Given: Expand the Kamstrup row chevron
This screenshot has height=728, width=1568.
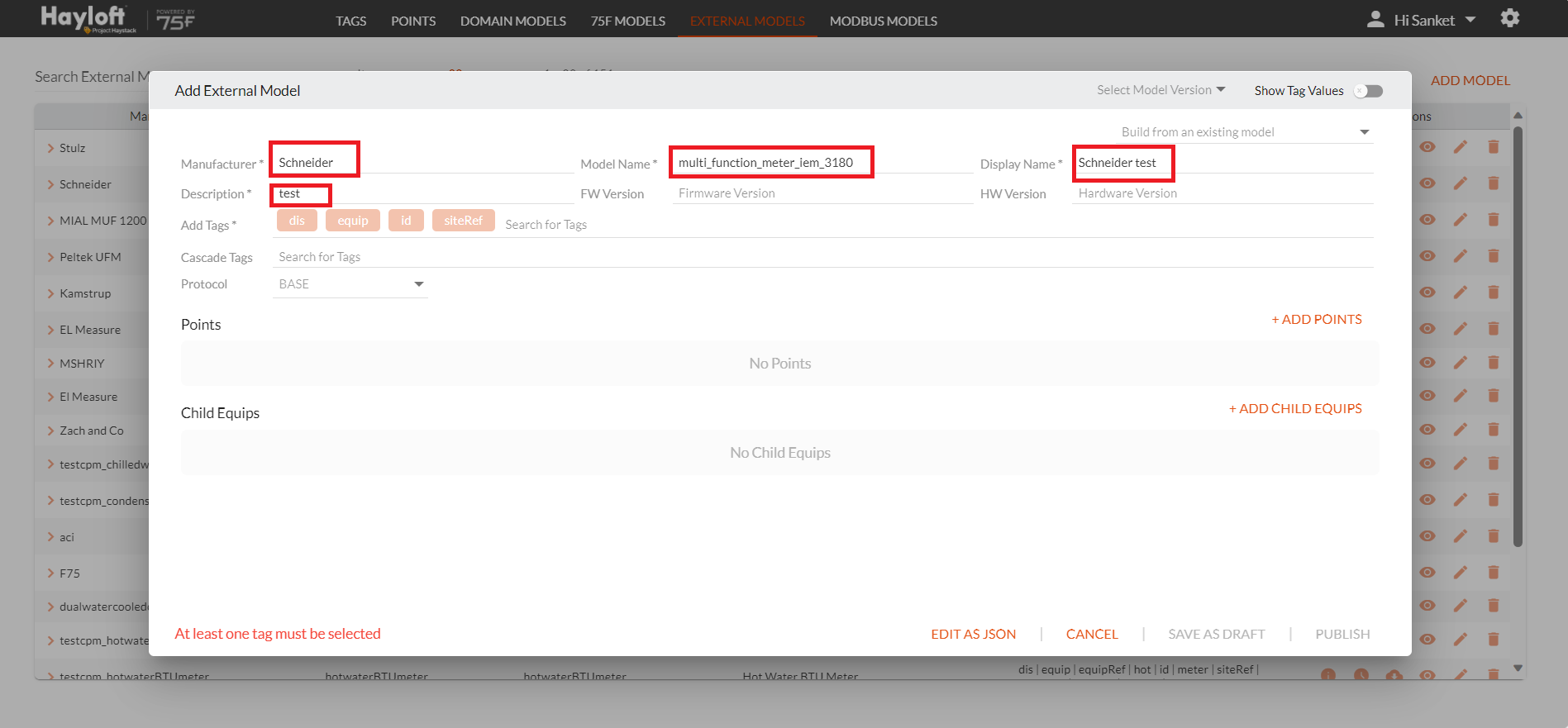Looking at the screenshot, I should pyautogui.click(x=50, y=293).
